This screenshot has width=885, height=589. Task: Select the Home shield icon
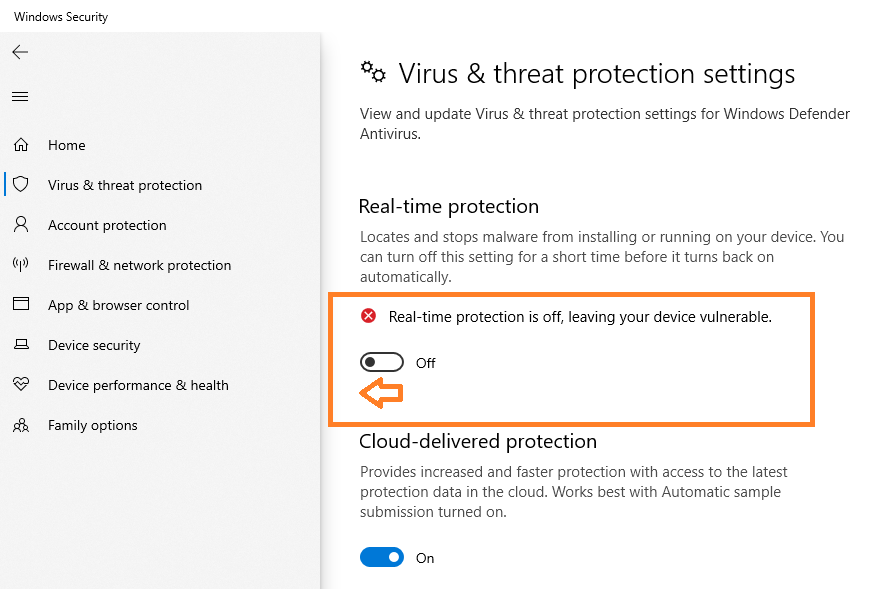pyautogui.click(x=19, y=144)
